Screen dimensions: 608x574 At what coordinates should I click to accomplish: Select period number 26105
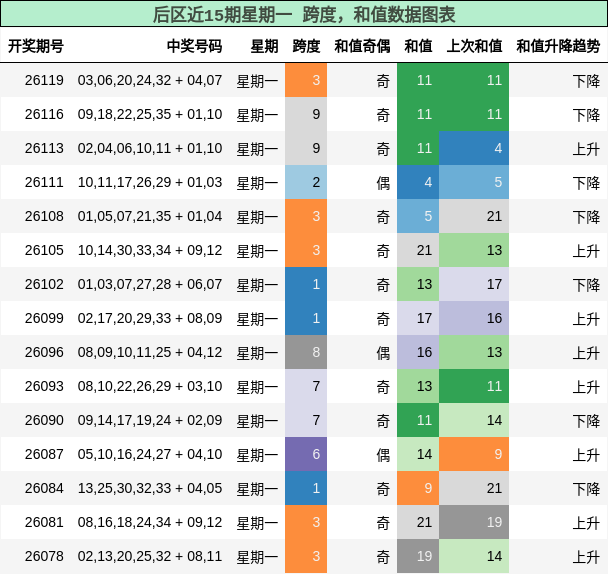pyautogui.click(x=44, y=250)
